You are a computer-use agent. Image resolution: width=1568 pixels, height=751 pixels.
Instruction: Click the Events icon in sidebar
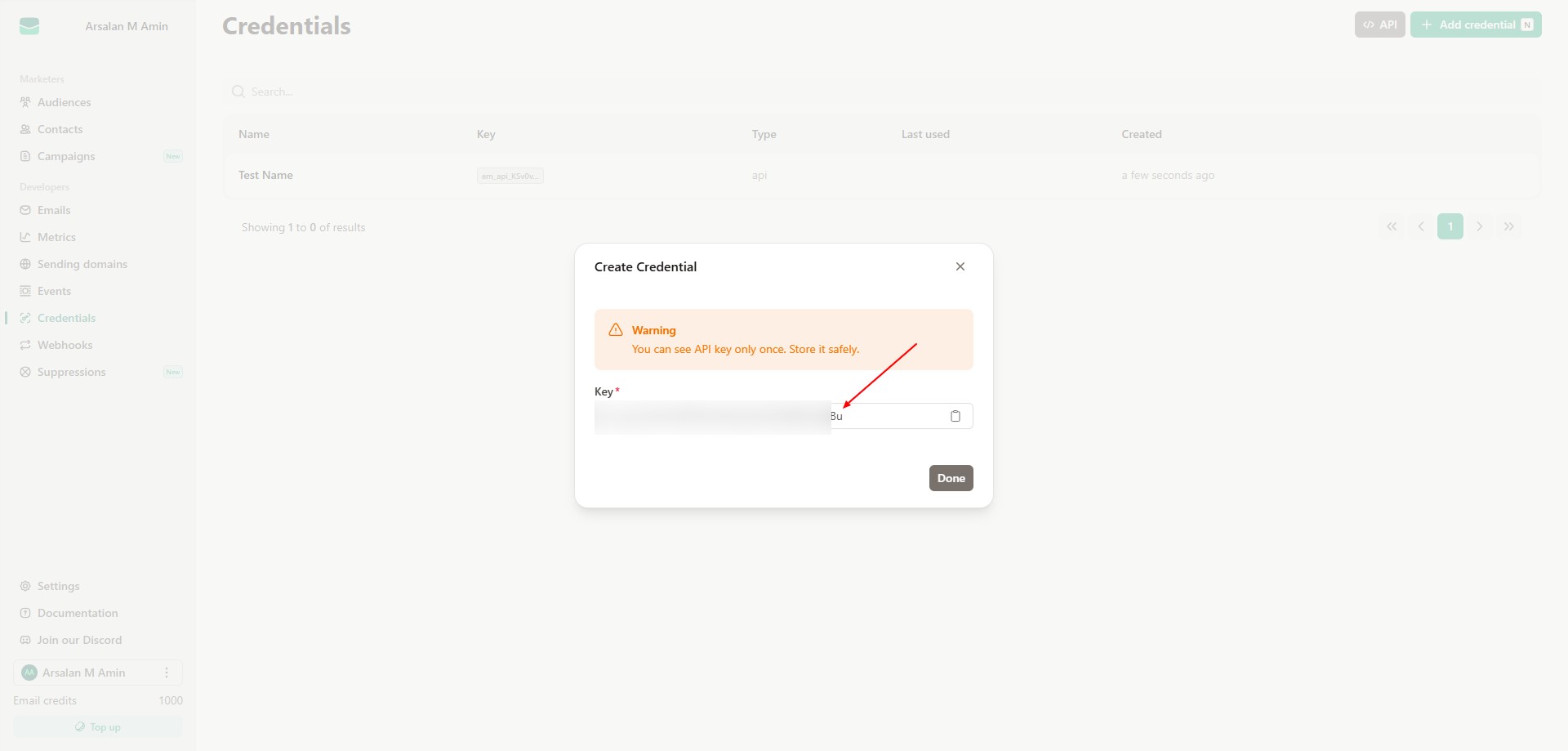25,291
